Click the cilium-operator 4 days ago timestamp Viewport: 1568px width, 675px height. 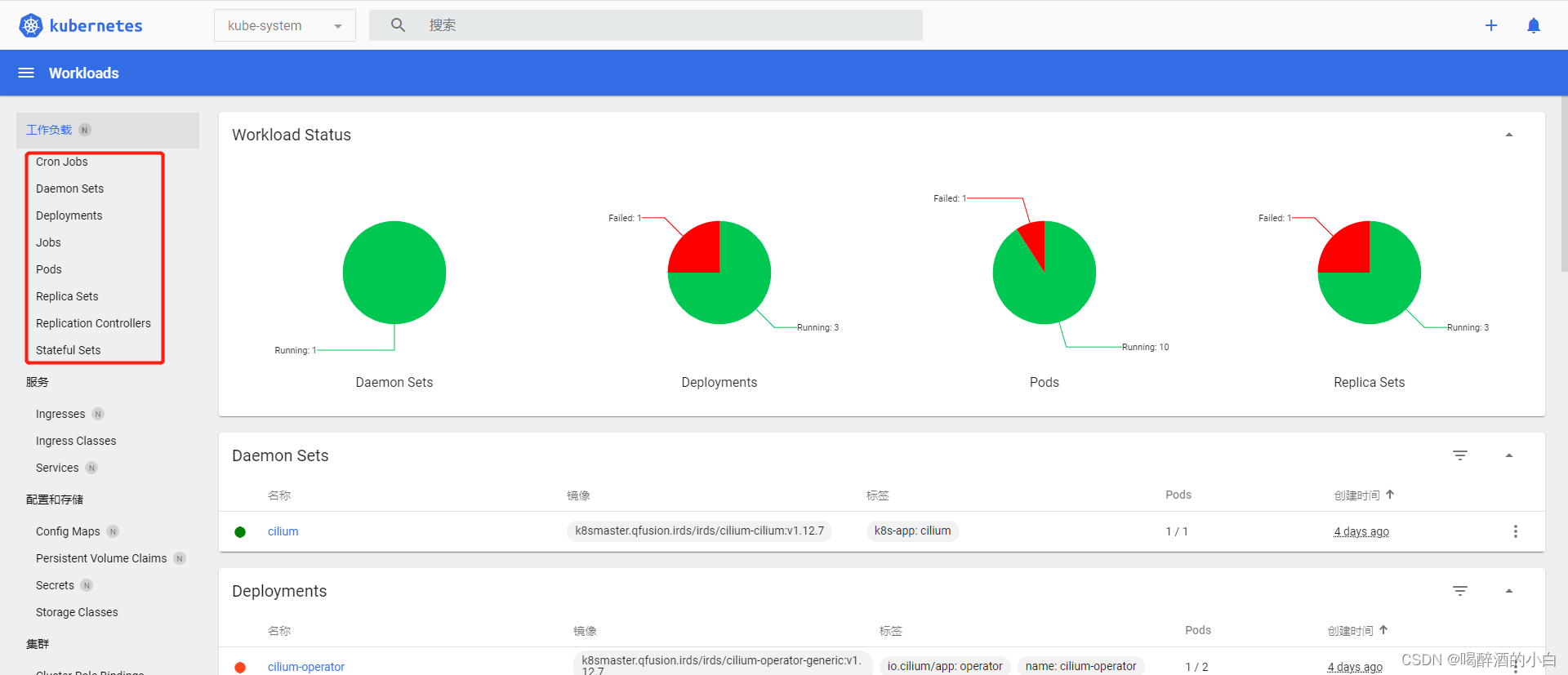point(1355,667)
